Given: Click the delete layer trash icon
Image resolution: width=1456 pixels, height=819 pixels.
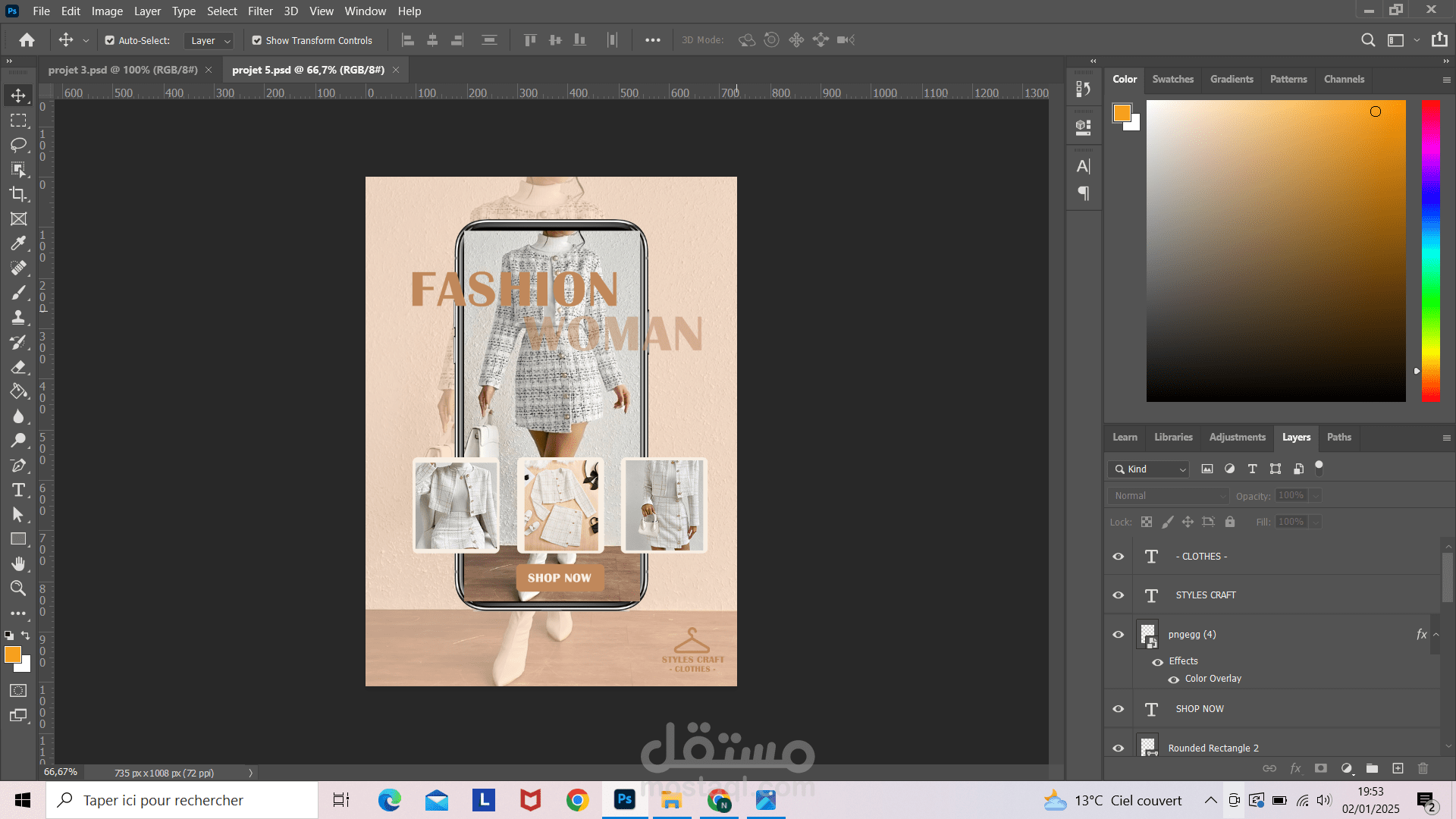Looking at the screenshot, I should tap(1423, 768).
